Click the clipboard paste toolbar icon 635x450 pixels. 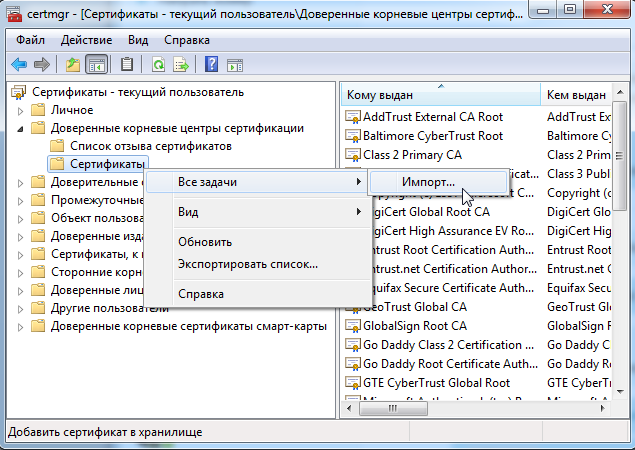coord(127,64)
